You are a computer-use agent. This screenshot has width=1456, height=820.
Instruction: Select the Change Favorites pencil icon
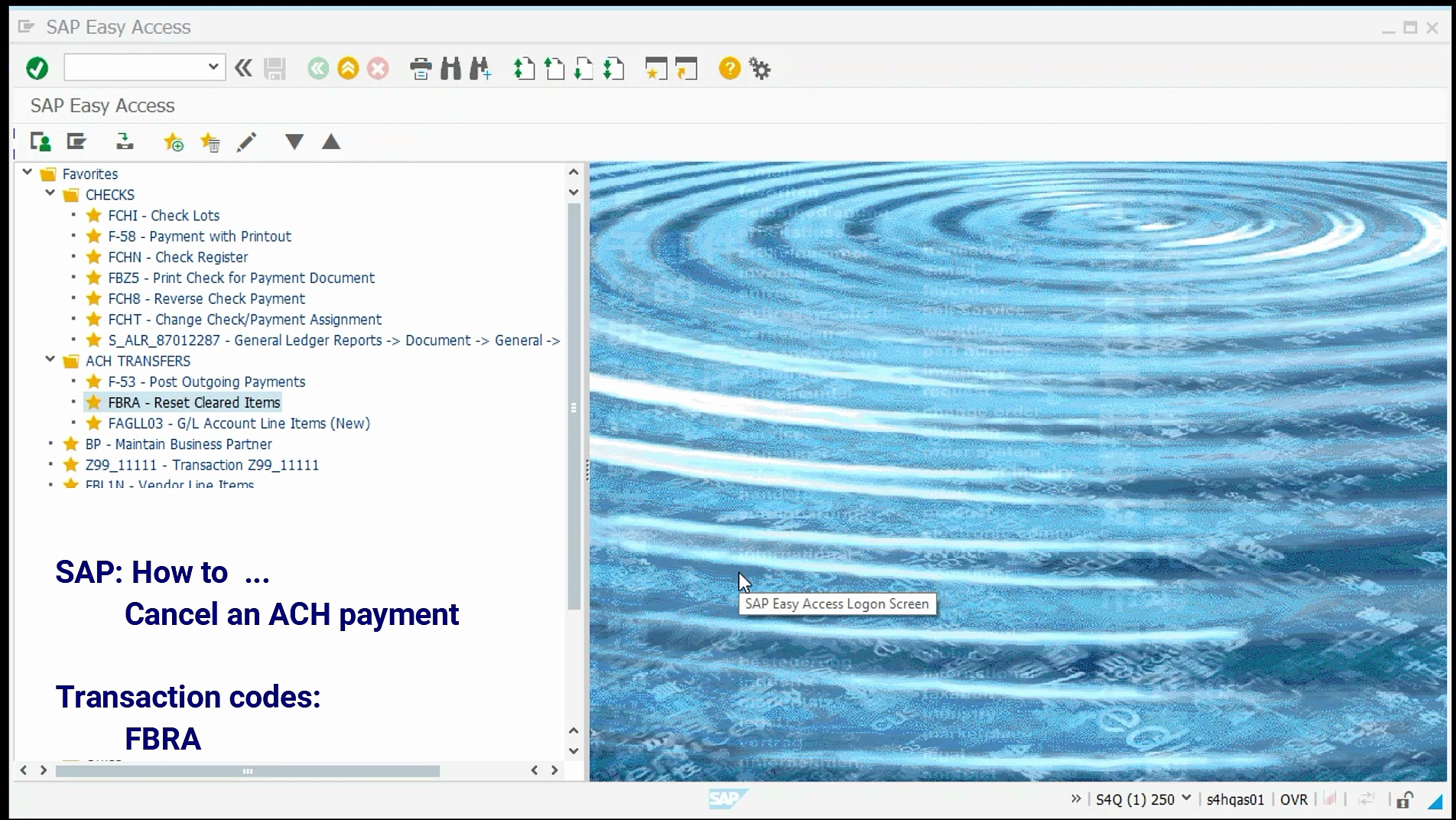point(245,142)
